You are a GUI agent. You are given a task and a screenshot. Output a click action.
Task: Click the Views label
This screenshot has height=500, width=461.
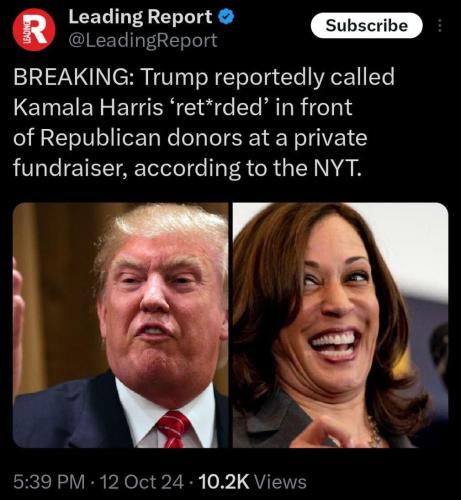click(x=280, y=482)
